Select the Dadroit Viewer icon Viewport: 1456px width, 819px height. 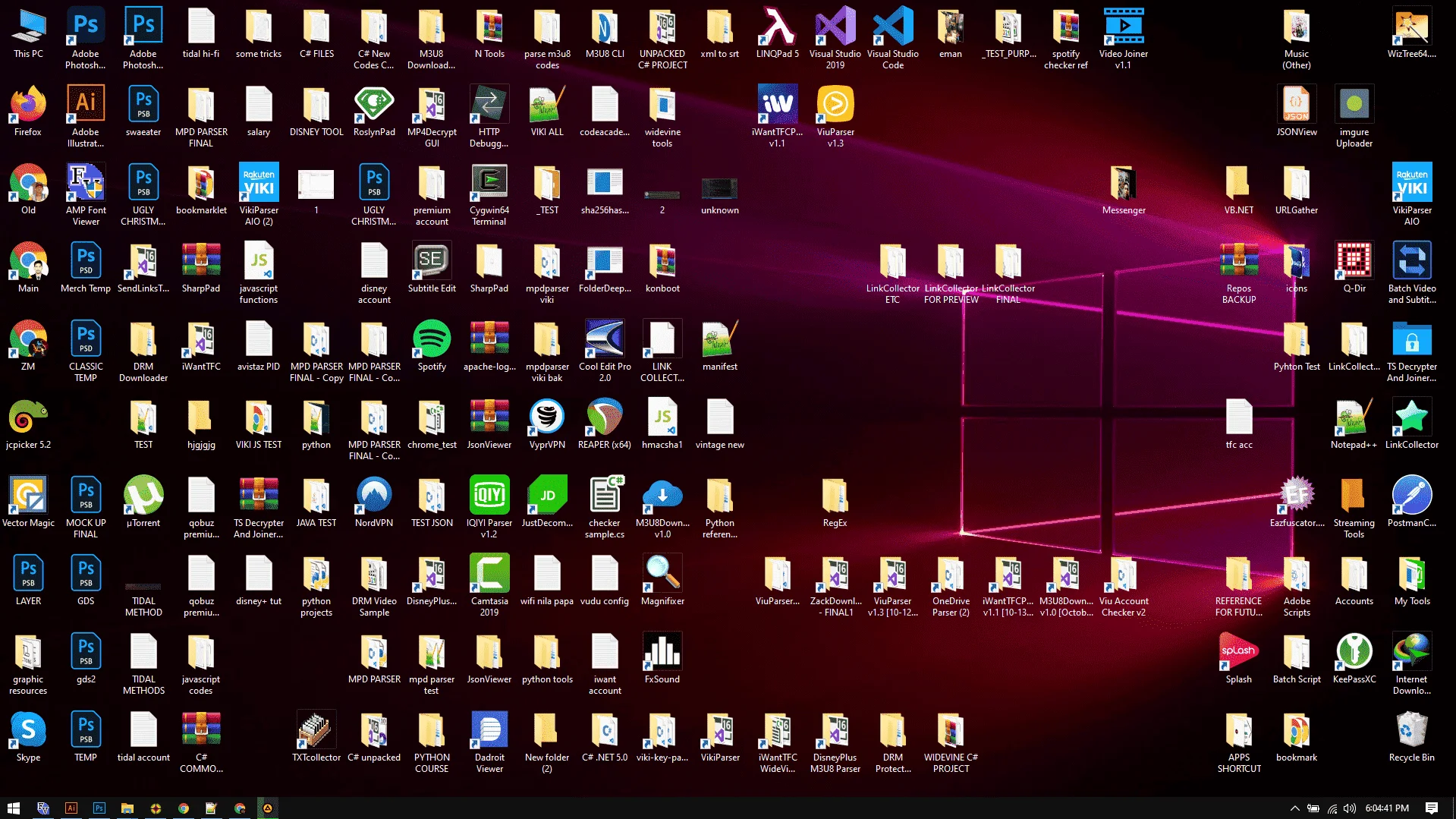coord(489,742)
